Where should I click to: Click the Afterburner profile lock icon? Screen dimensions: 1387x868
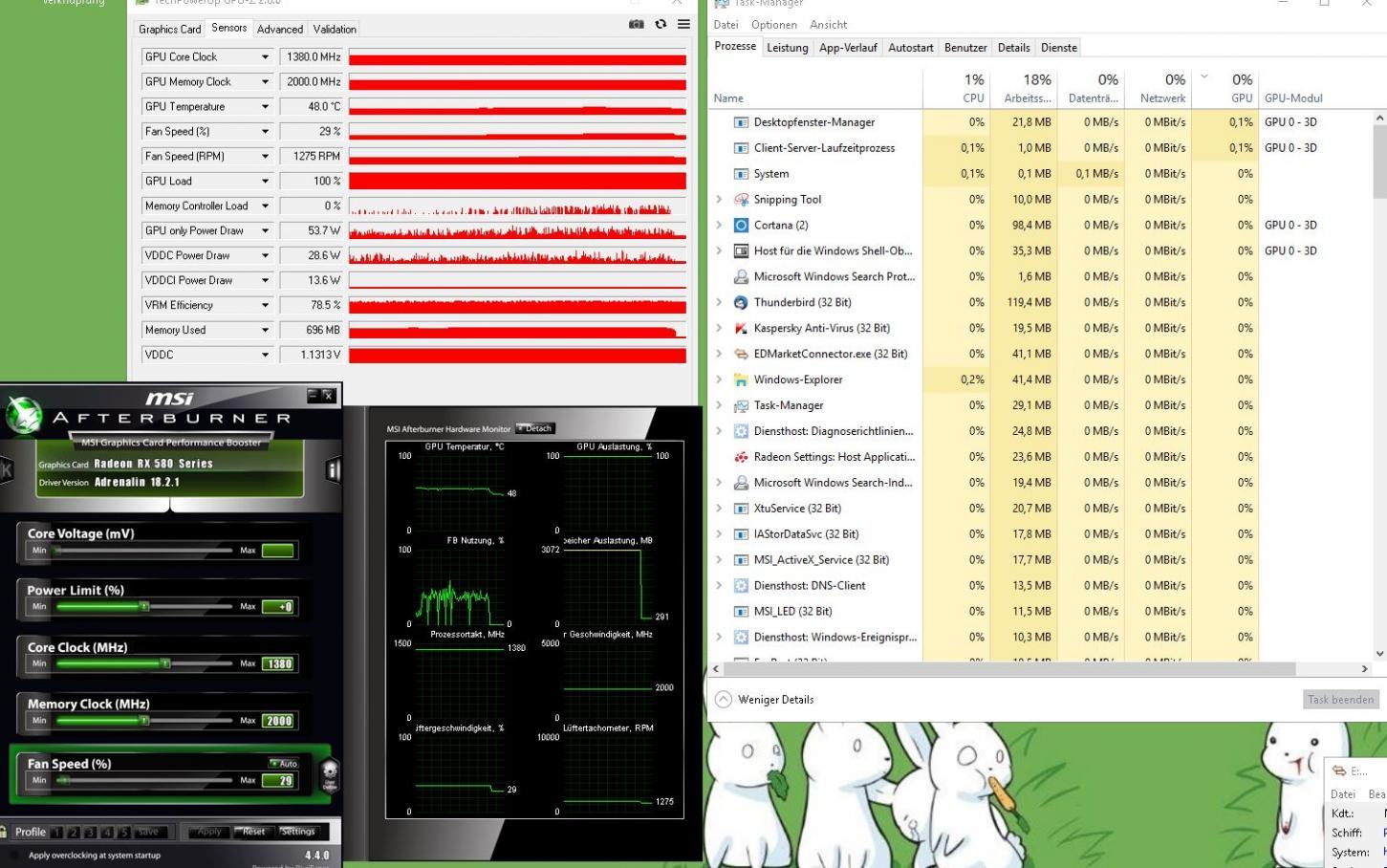(x=4, y=832)
